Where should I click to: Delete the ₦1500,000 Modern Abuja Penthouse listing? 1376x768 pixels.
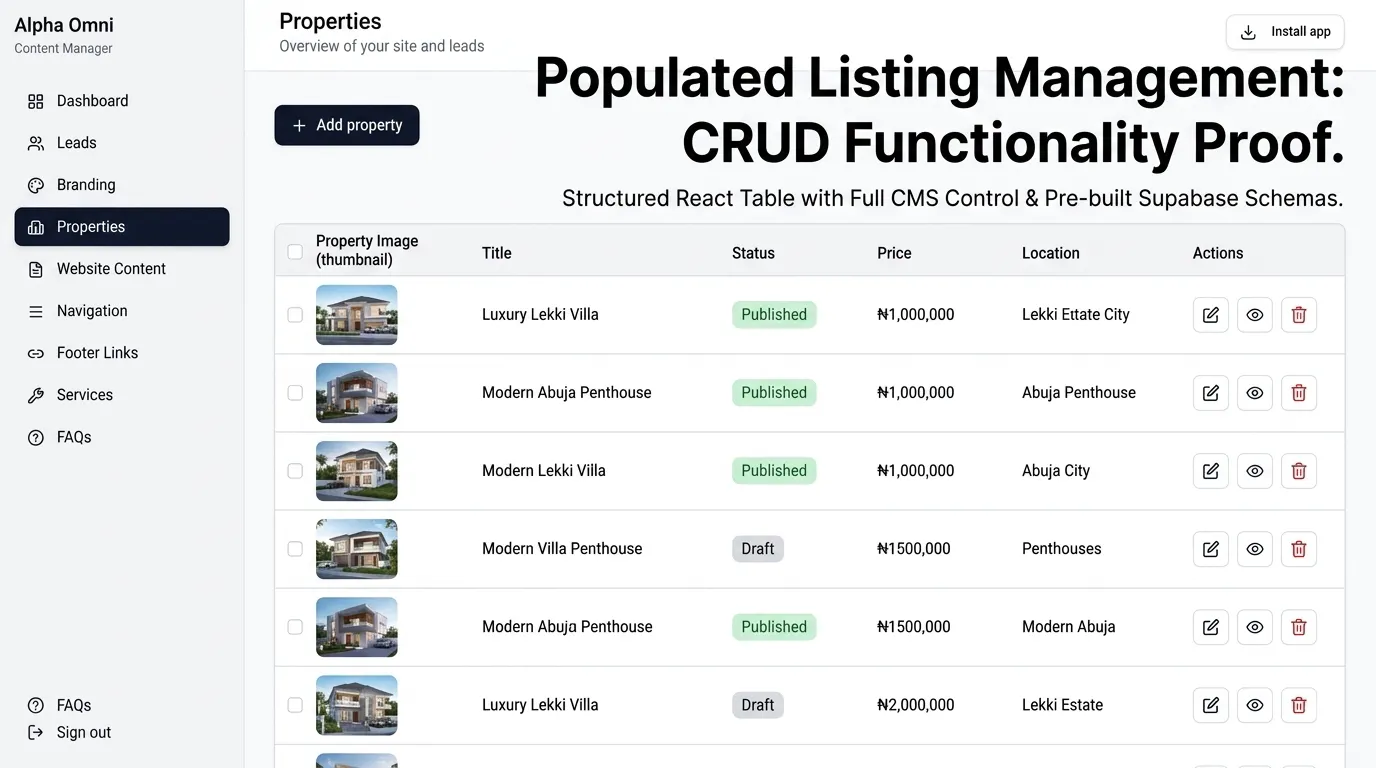click(1299, 627)
